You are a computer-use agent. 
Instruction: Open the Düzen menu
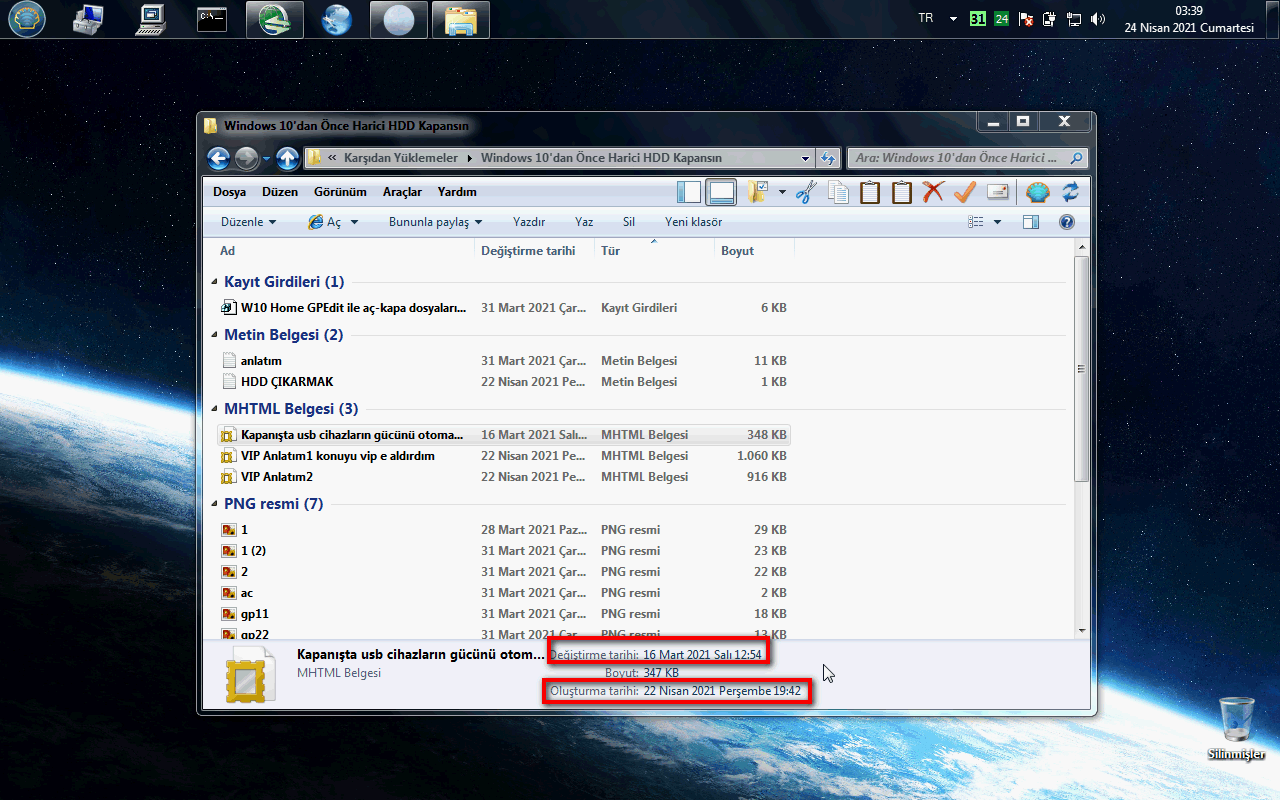280,192
